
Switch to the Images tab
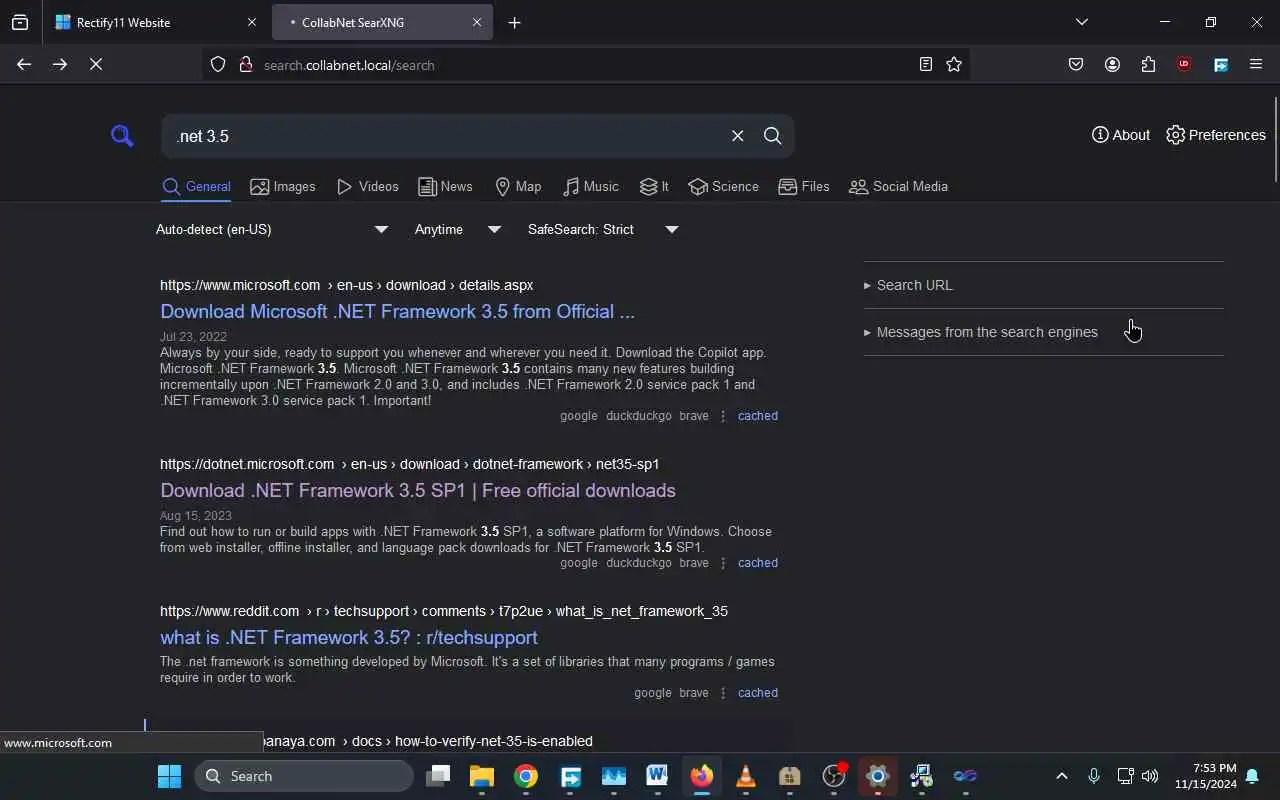(283, 187)
